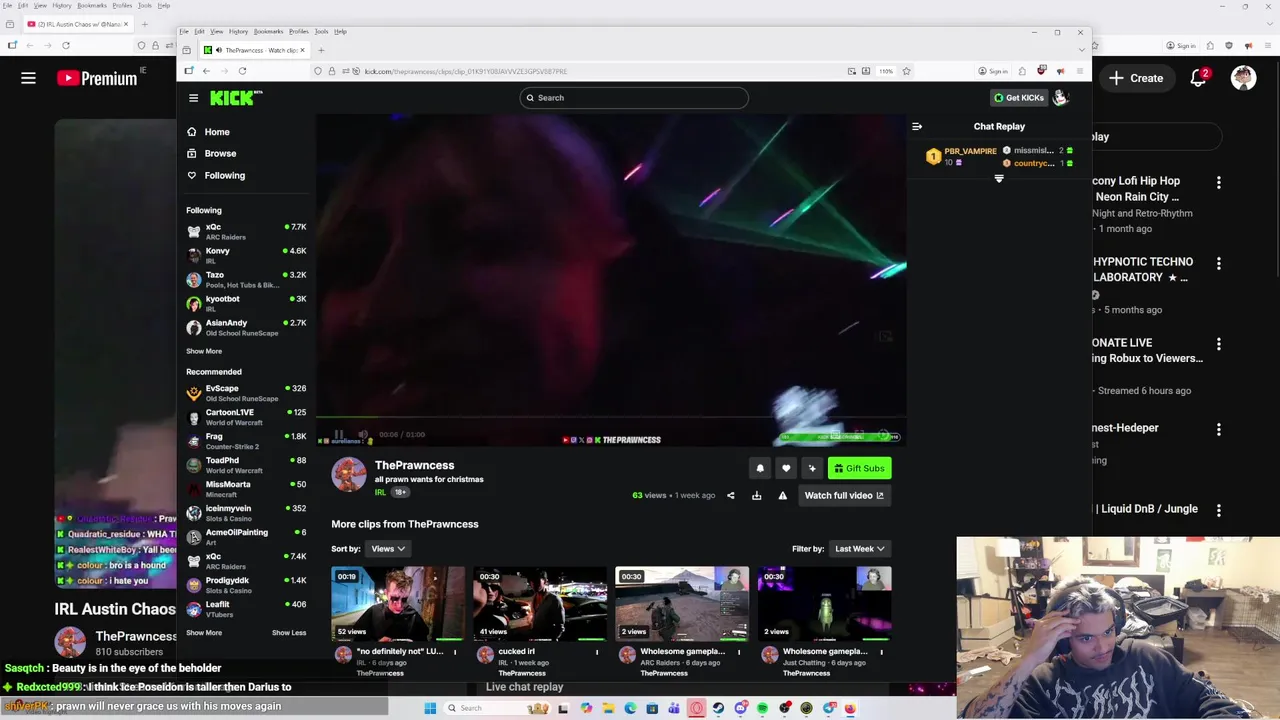Open options for 'no definitely not' clip

click(455, 652)
